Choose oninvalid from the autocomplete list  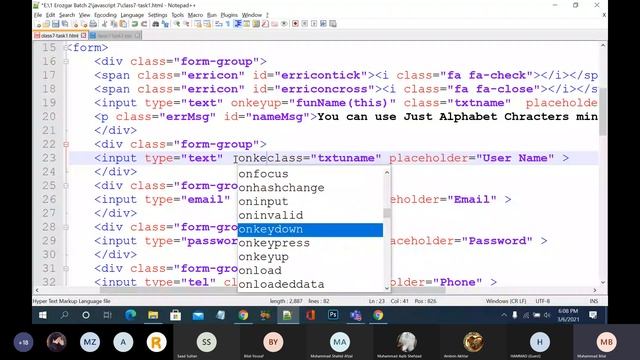[310, 215]
